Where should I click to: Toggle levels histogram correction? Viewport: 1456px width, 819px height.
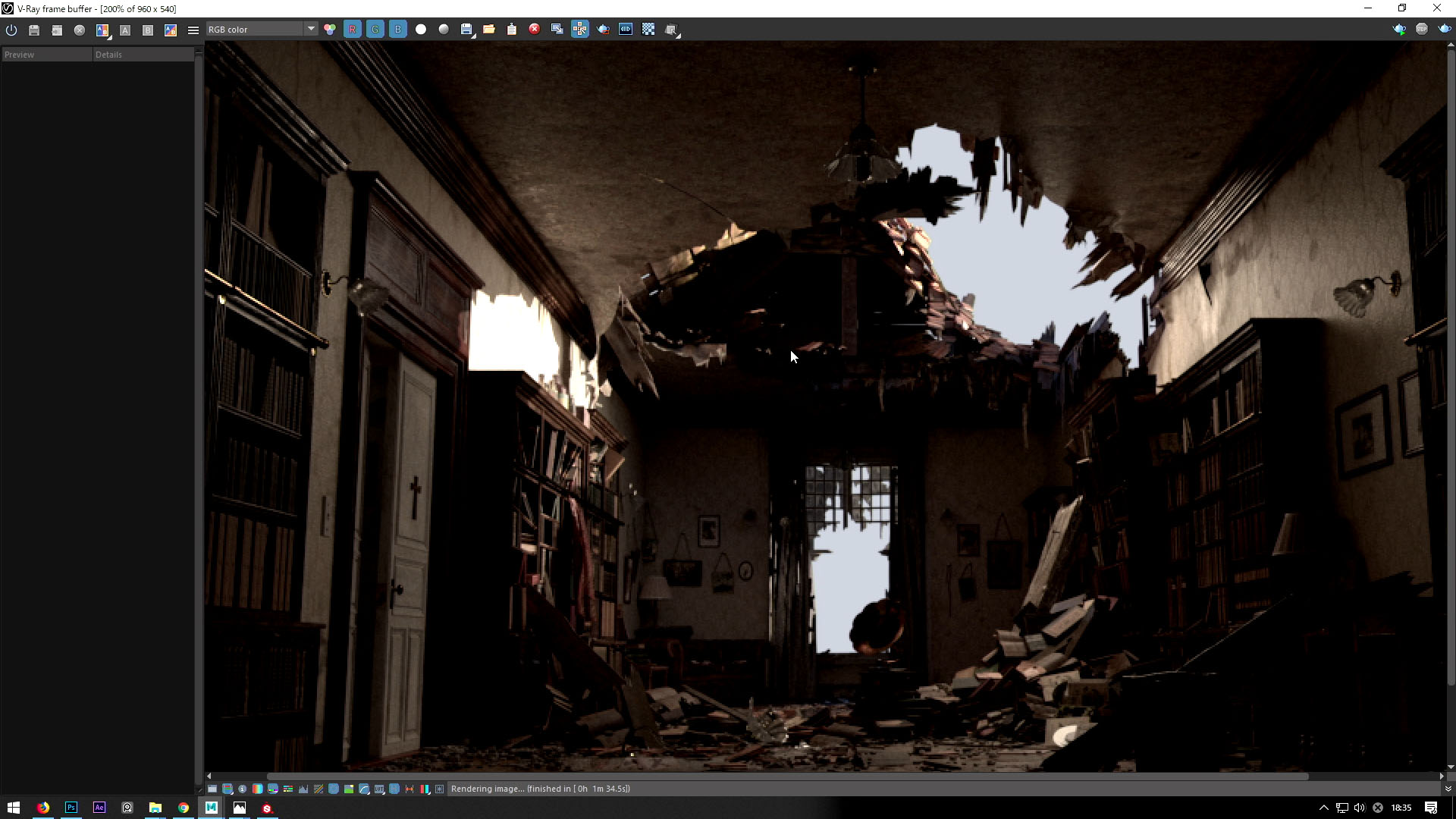(x=303, y=789)
